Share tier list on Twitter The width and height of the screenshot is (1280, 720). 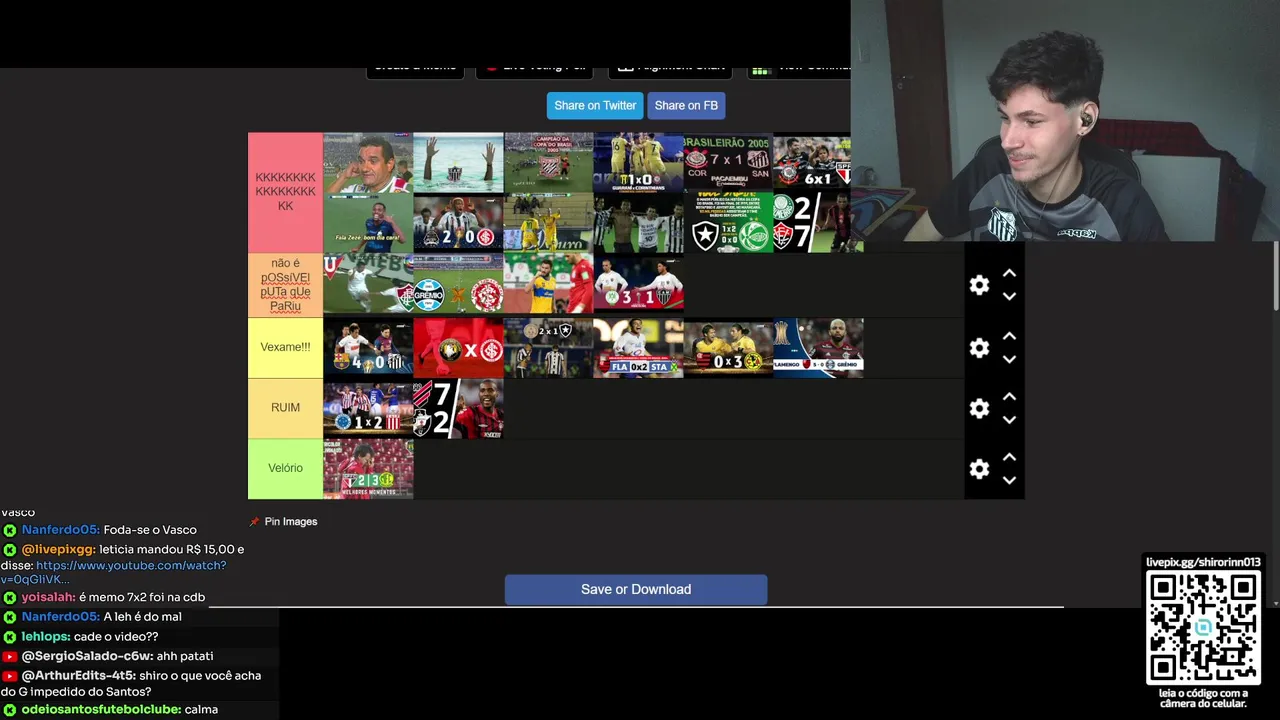pos(595,105)
